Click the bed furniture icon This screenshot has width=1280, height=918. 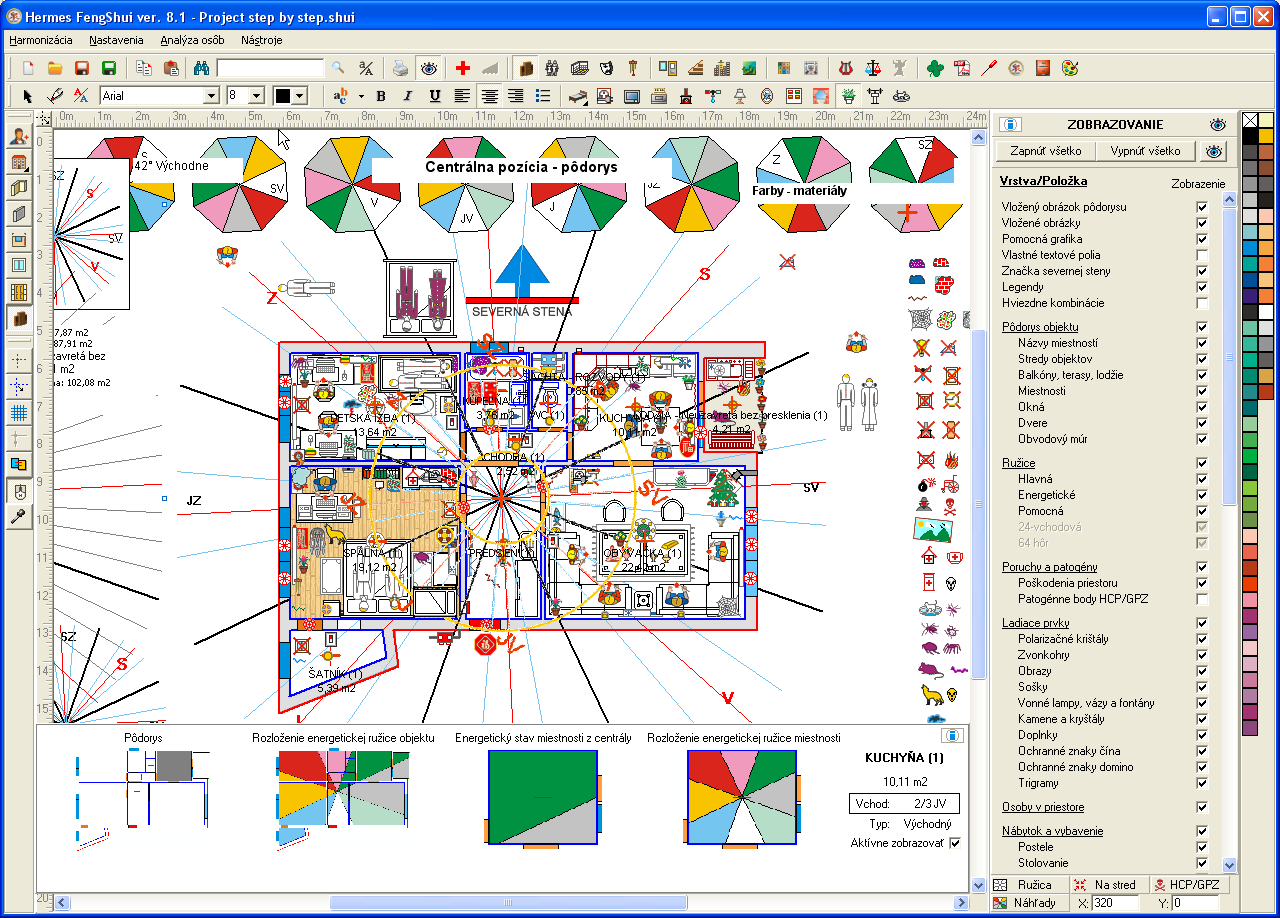coord(577,96)
